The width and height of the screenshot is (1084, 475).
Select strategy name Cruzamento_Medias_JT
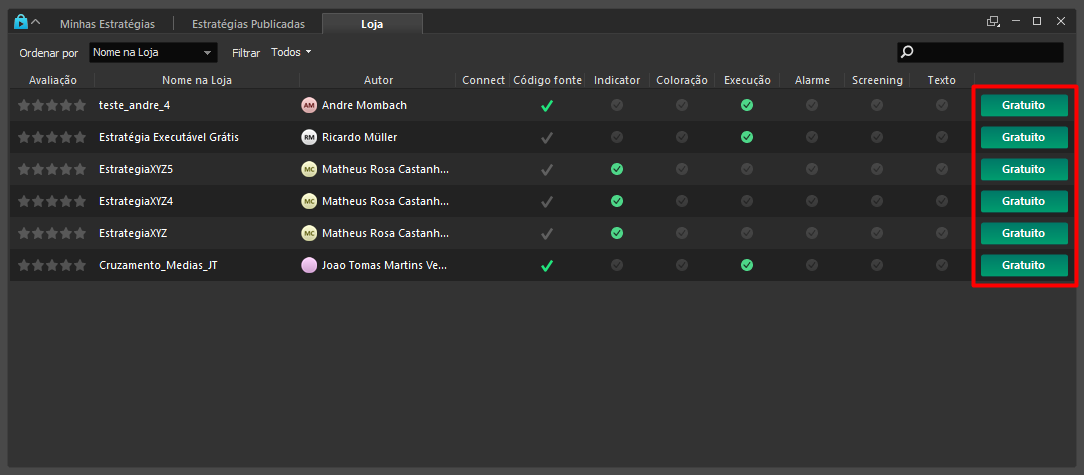(158, 265)
